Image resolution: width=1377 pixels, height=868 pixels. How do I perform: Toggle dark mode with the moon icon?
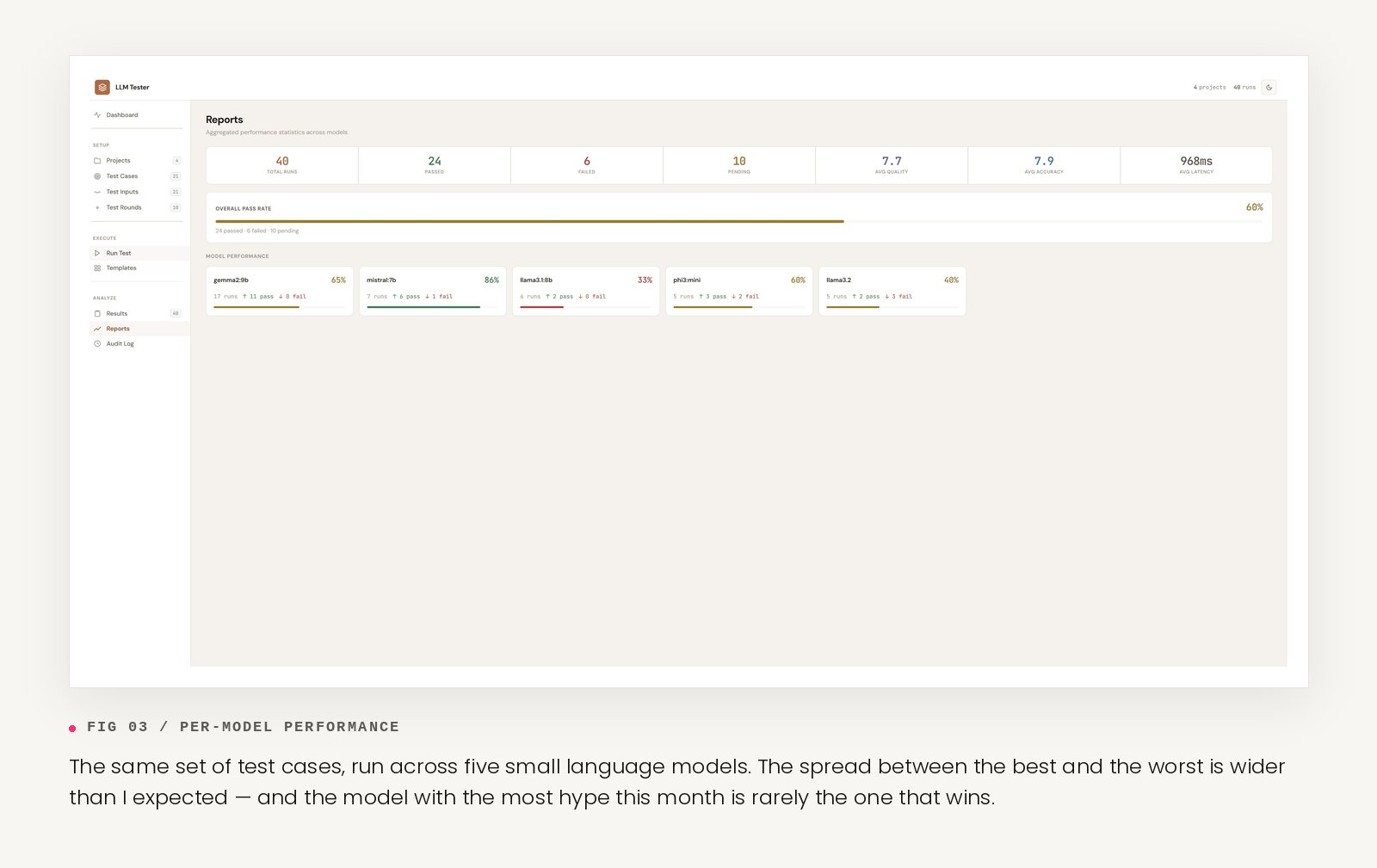(1269, 87)
